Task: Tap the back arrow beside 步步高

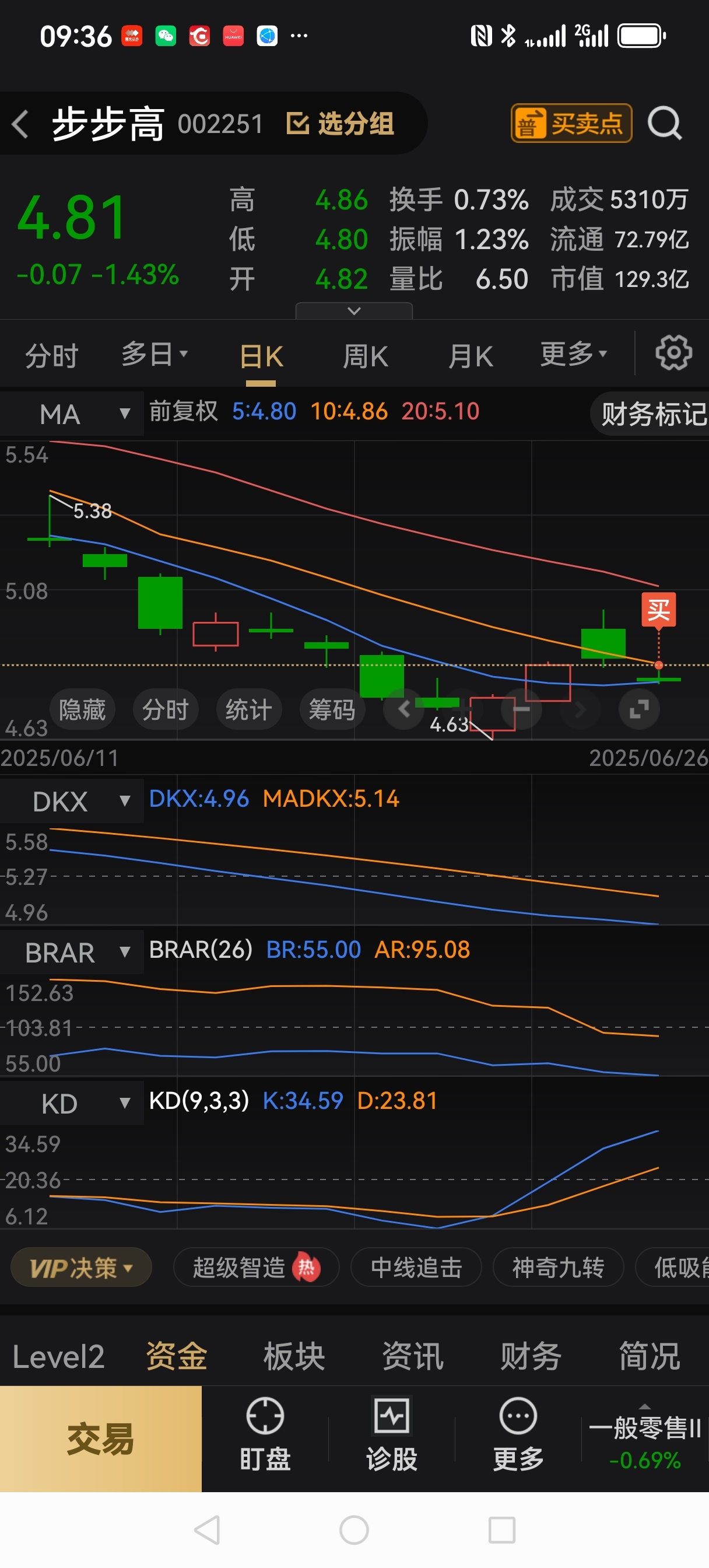Action: (x=20, y=124)
